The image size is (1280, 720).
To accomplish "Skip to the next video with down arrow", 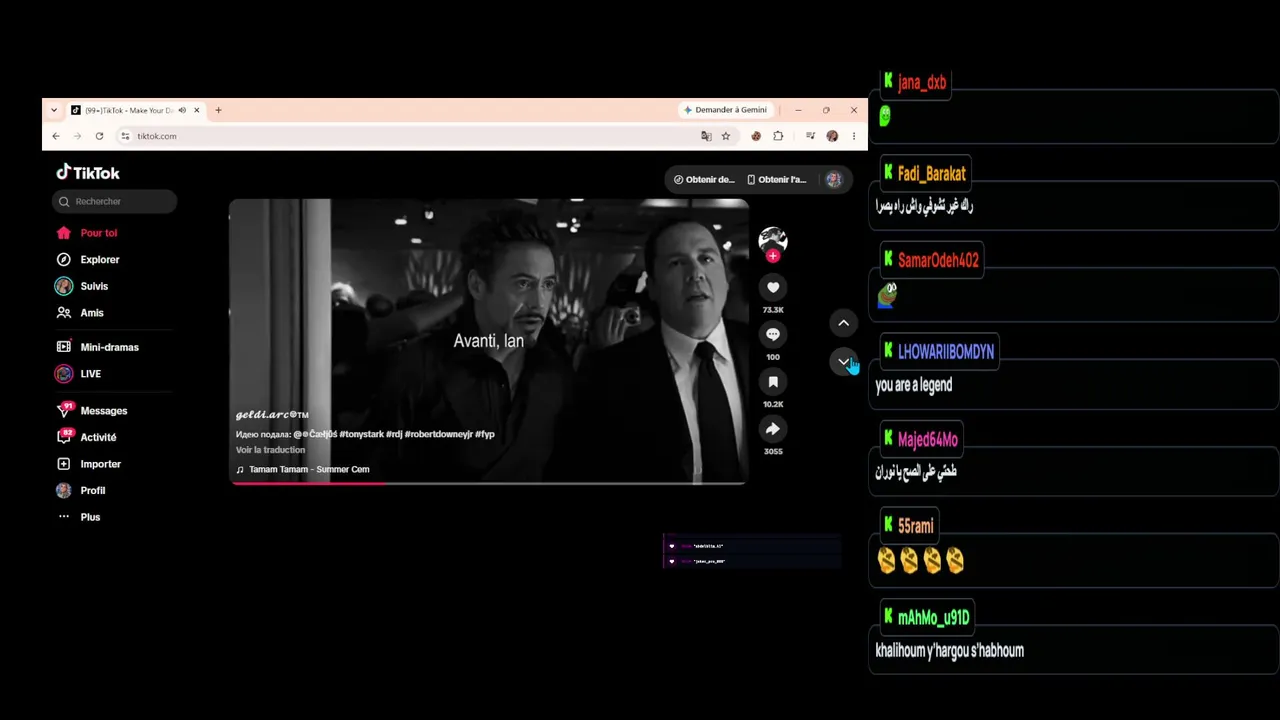I will pos(844,361).
